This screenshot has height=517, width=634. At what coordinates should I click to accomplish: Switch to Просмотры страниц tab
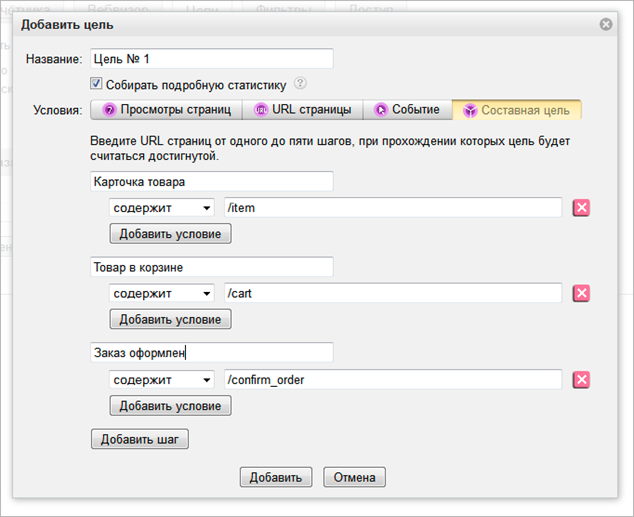click(x=166, y=110)
